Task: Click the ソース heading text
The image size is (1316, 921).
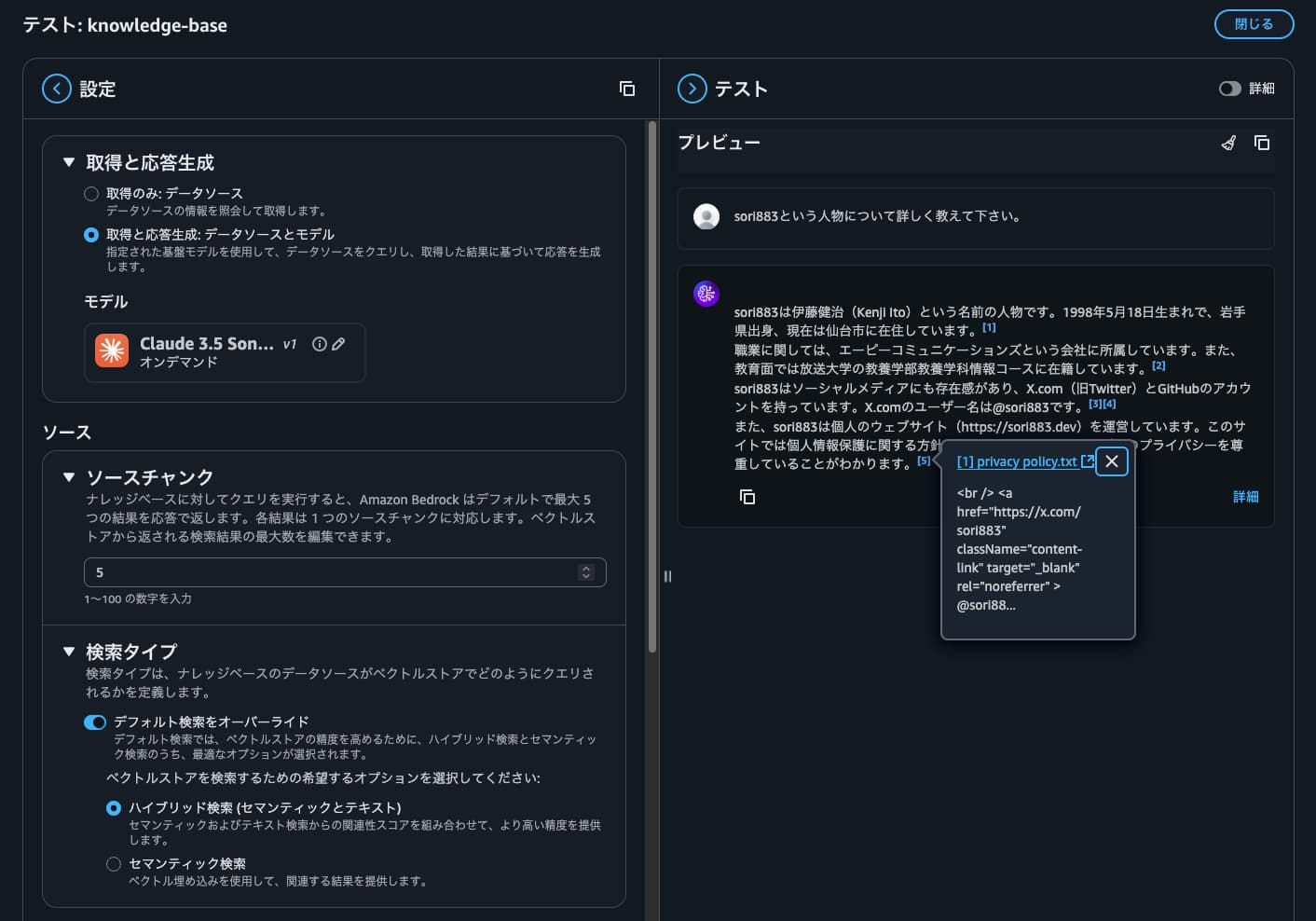Action: coord(67,432)
